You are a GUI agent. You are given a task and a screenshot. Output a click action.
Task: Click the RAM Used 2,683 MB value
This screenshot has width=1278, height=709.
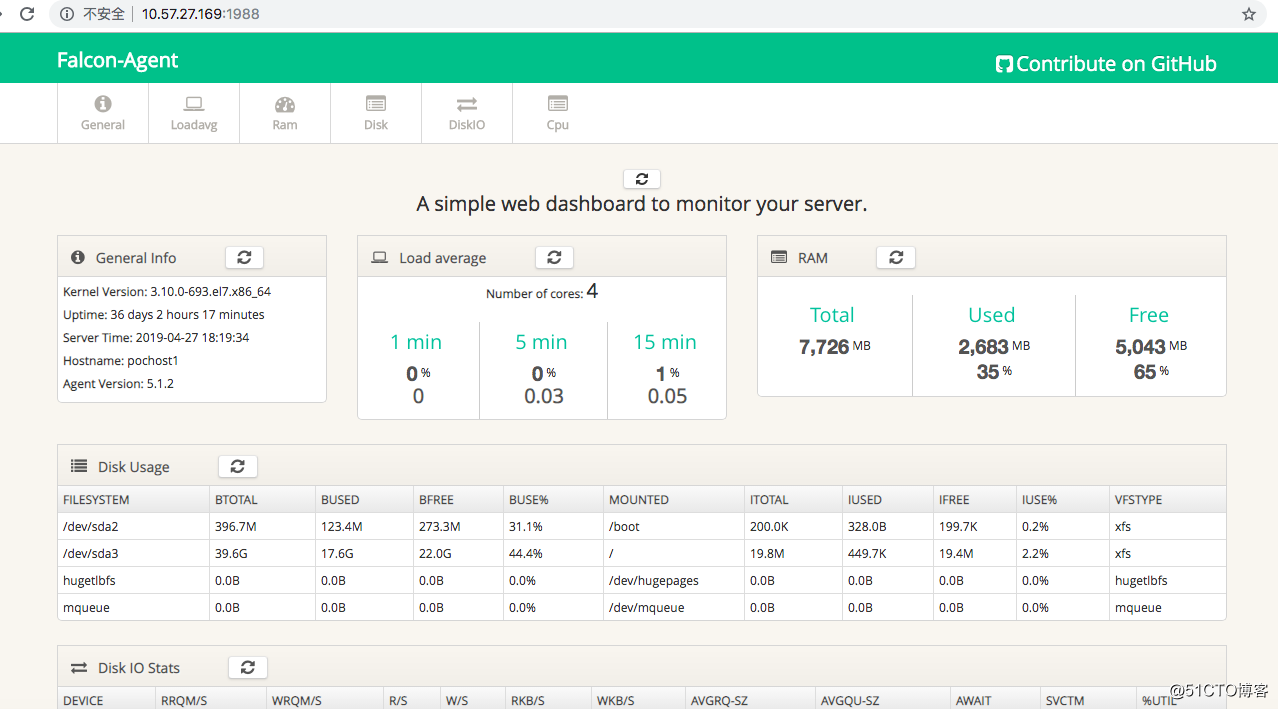coord(994,347)
